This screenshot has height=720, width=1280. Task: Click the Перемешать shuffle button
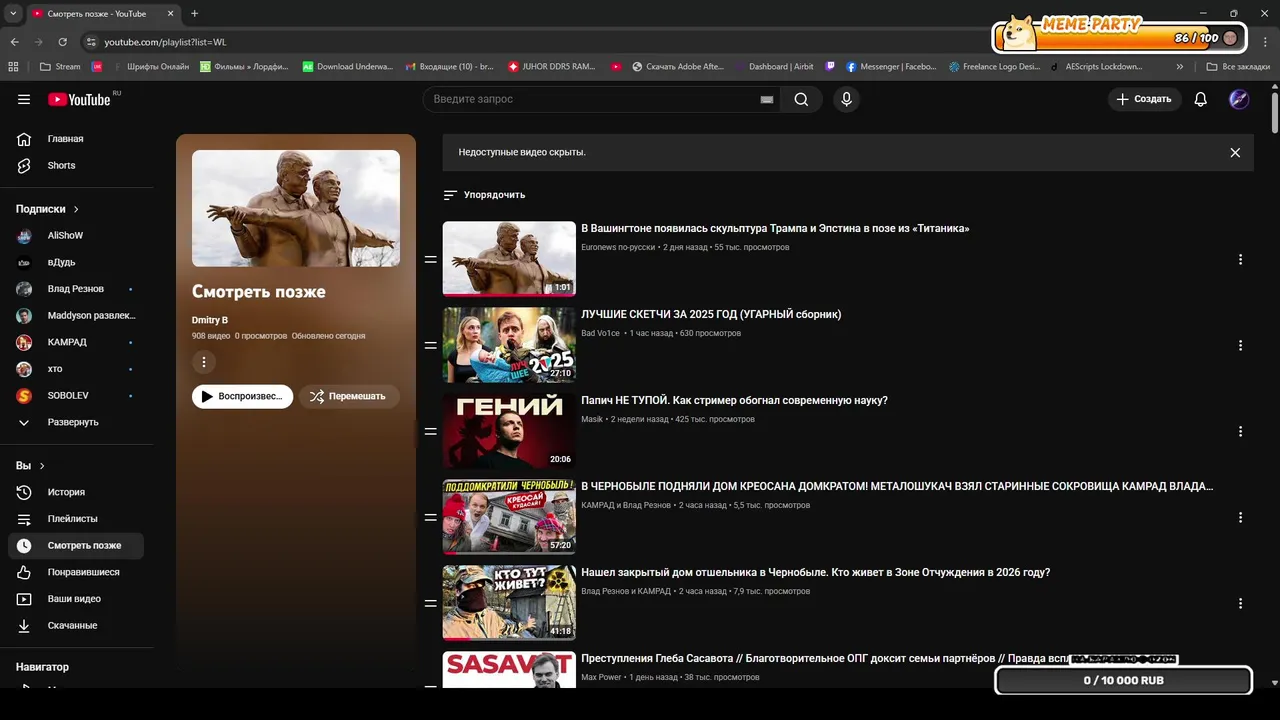[x=348, y=396]
